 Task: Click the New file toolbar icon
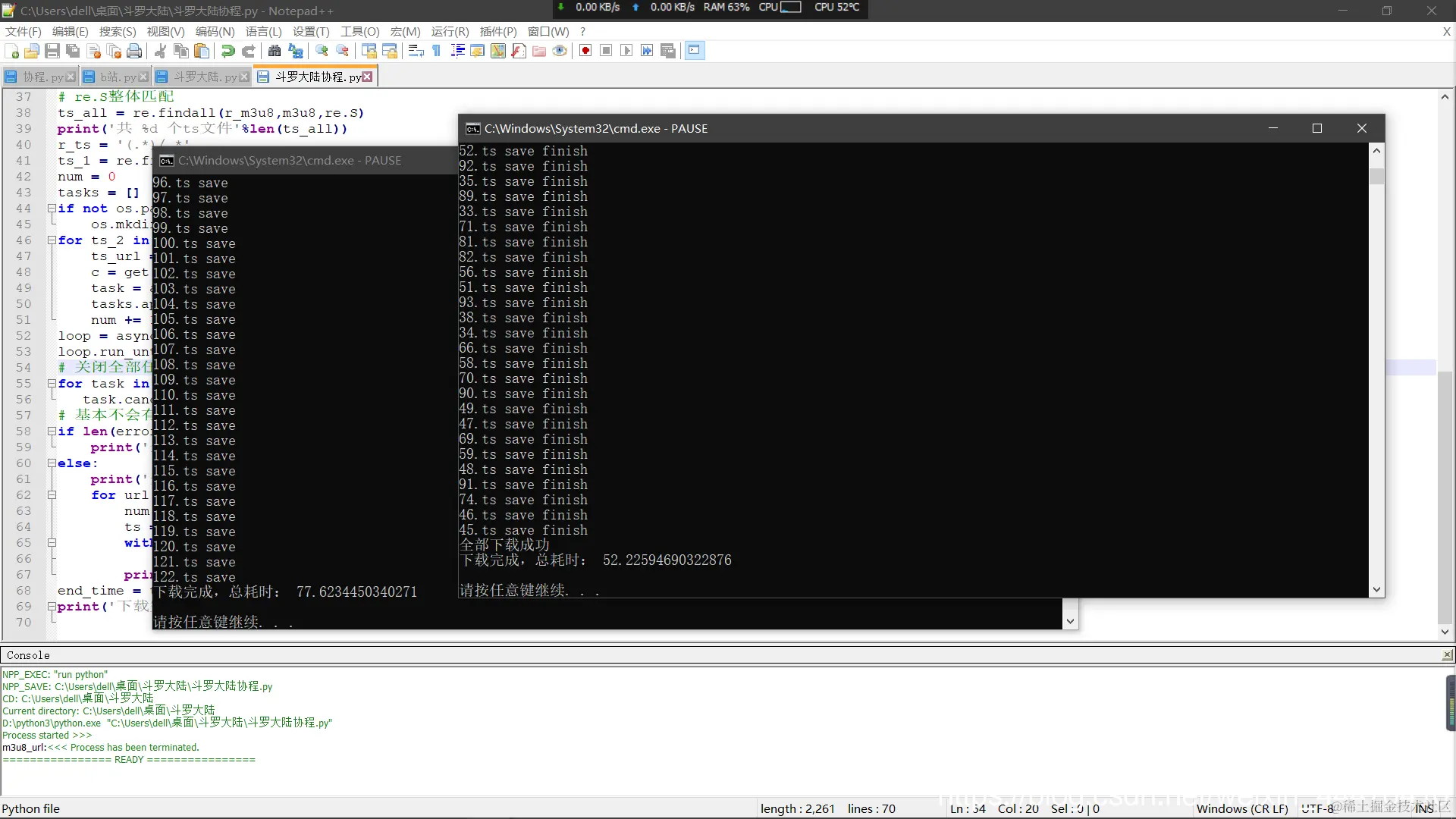click(12, 51)
